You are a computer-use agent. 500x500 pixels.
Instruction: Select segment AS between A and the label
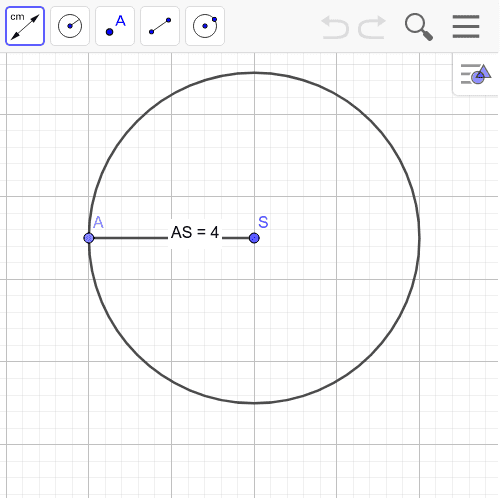point(131,238)
